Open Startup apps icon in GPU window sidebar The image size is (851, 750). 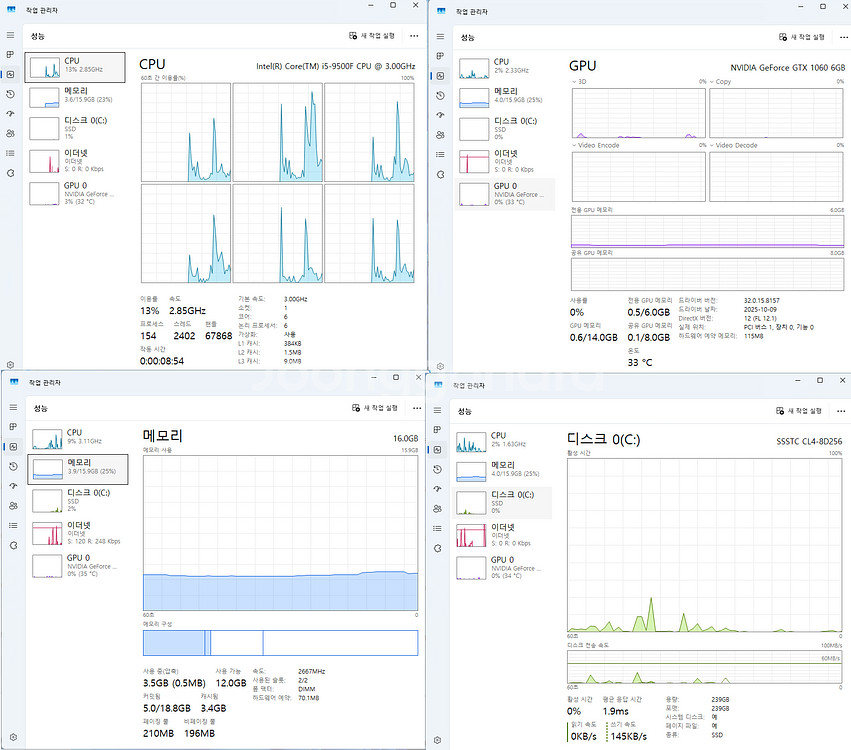439,114
